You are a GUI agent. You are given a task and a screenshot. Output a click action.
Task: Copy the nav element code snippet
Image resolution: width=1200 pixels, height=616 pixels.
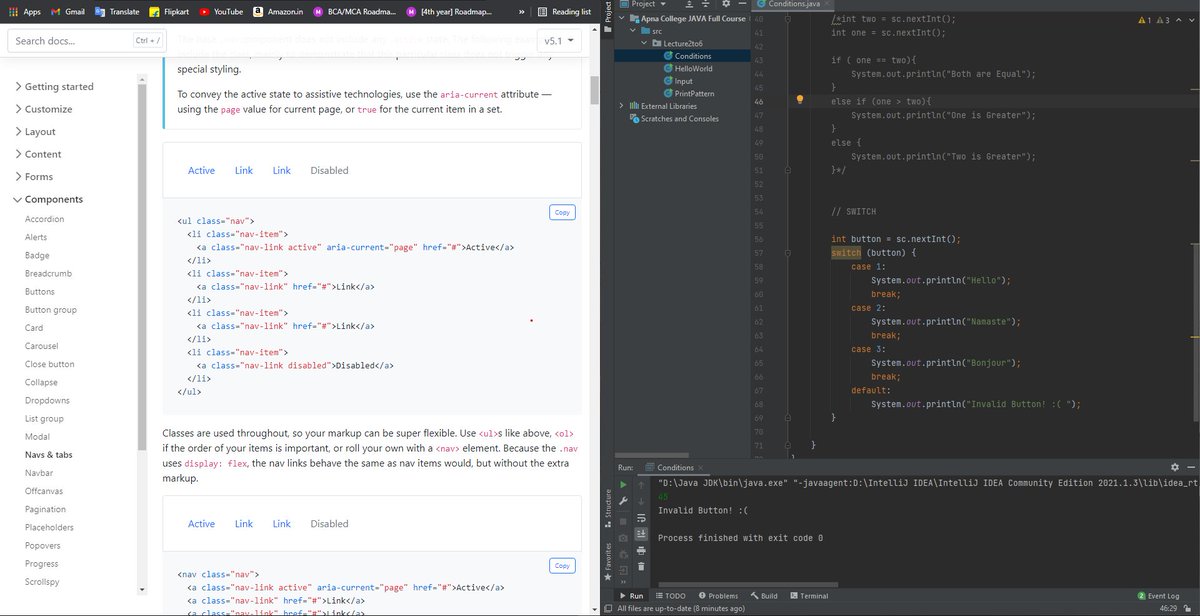[562, 566]
